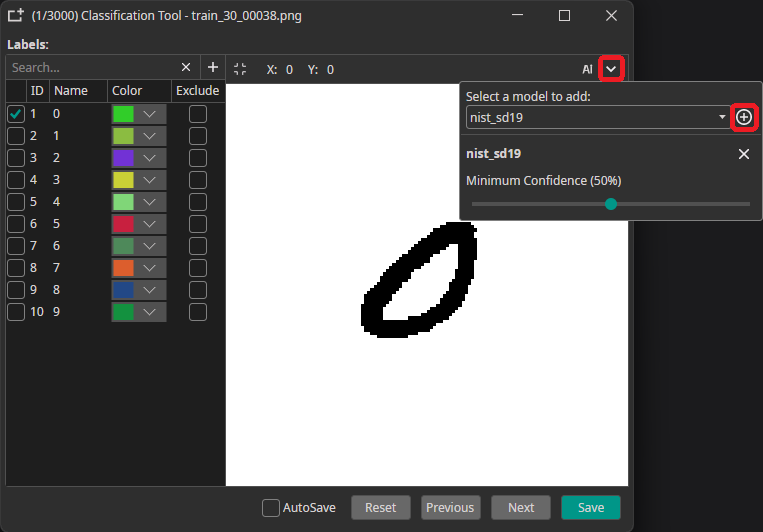Check the Exclude box for label 3
Image resolution: width=763 pixels, height=532 pixels.
[x=198, y=180]
